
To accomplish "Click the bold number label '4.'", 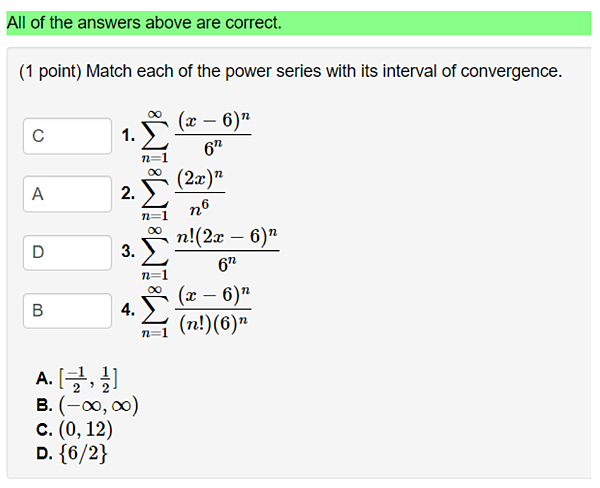I will [128, 310].
